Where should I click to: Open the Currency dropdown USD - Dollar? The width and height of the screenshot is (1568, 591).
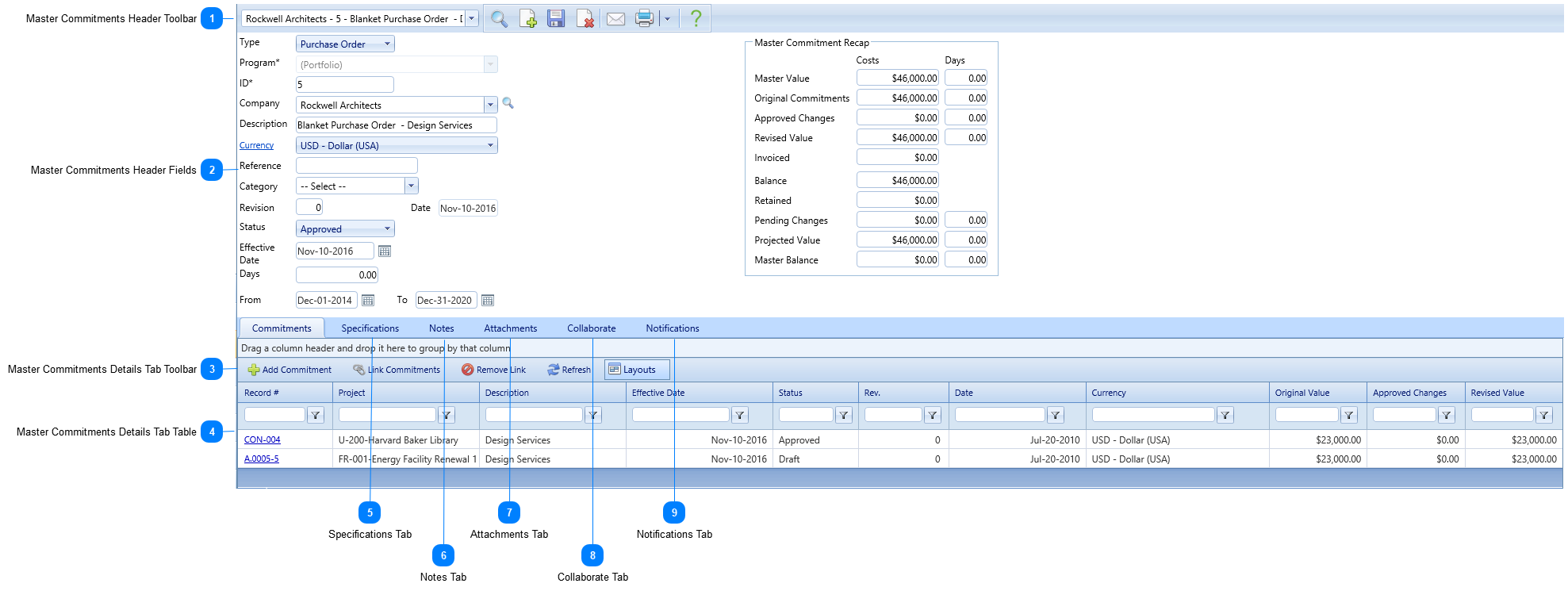[x=397, y=145]
